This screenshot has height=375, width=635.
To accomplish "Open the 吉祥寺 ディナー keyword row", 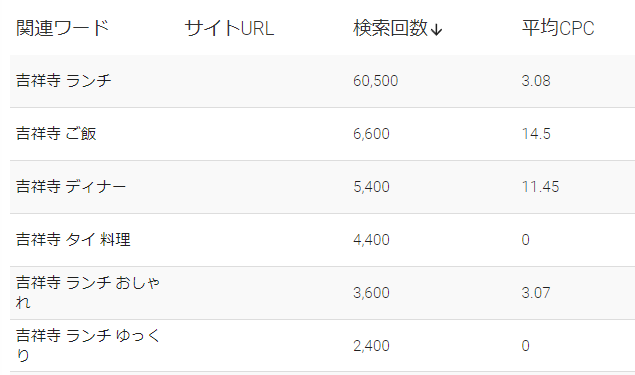I will pos(71,187).
